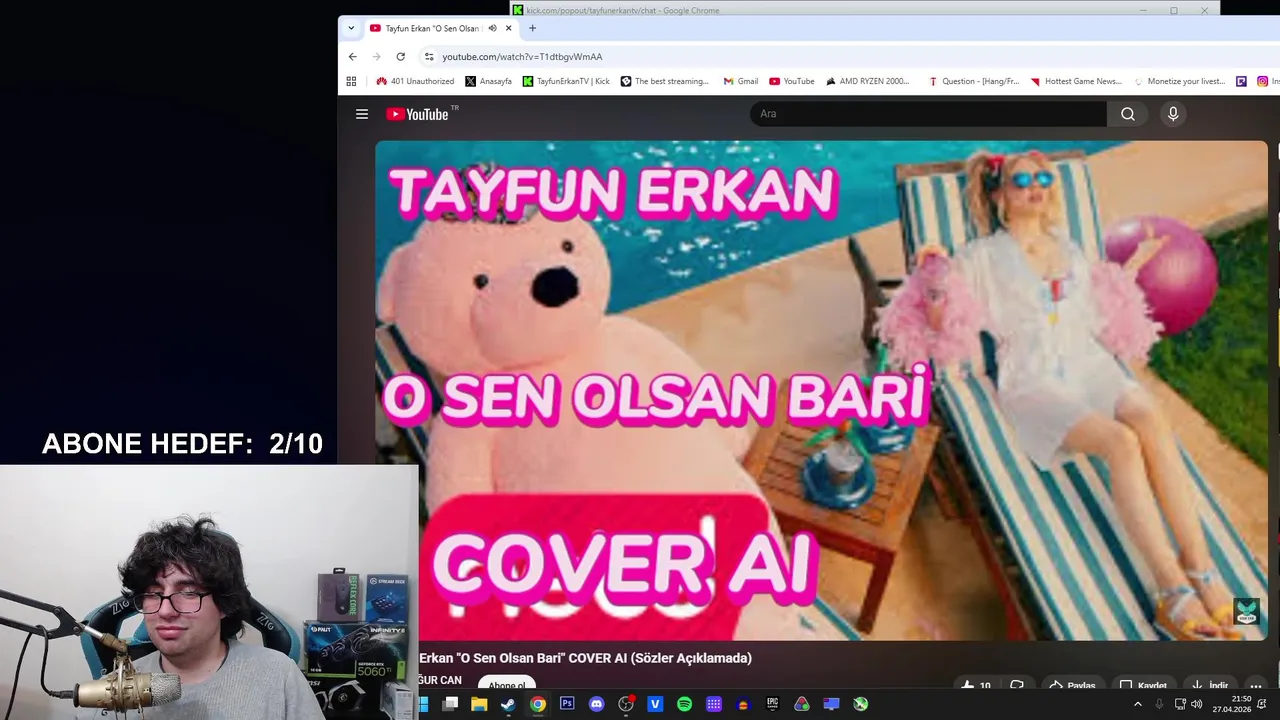Open Task View from the taskbar
1280x720 pixels.
450,704
